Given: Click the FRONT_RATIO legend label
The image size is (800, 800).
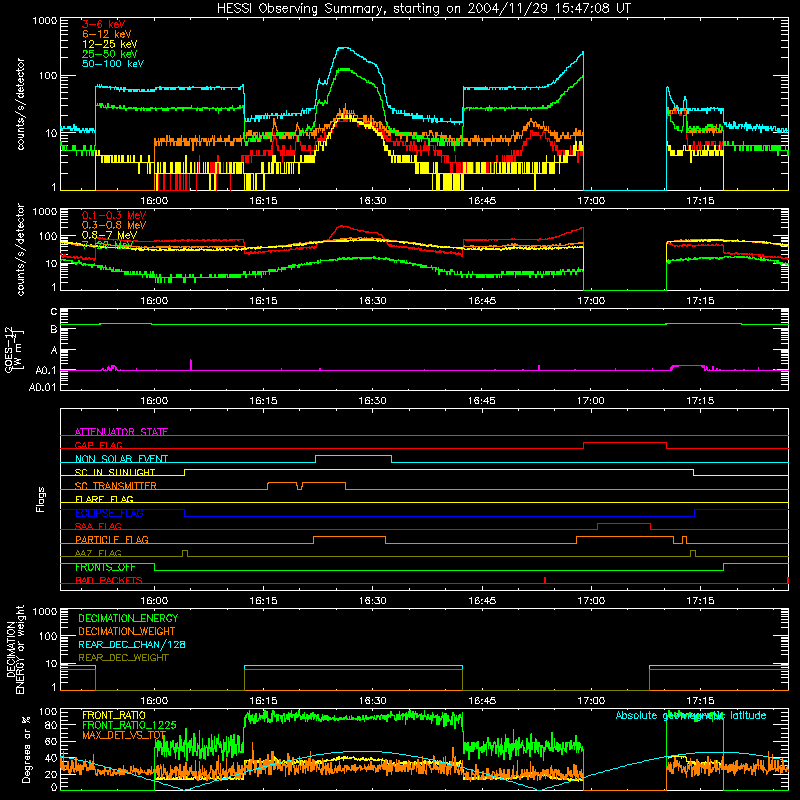Looking at the screenshot, I should point(113,715).
